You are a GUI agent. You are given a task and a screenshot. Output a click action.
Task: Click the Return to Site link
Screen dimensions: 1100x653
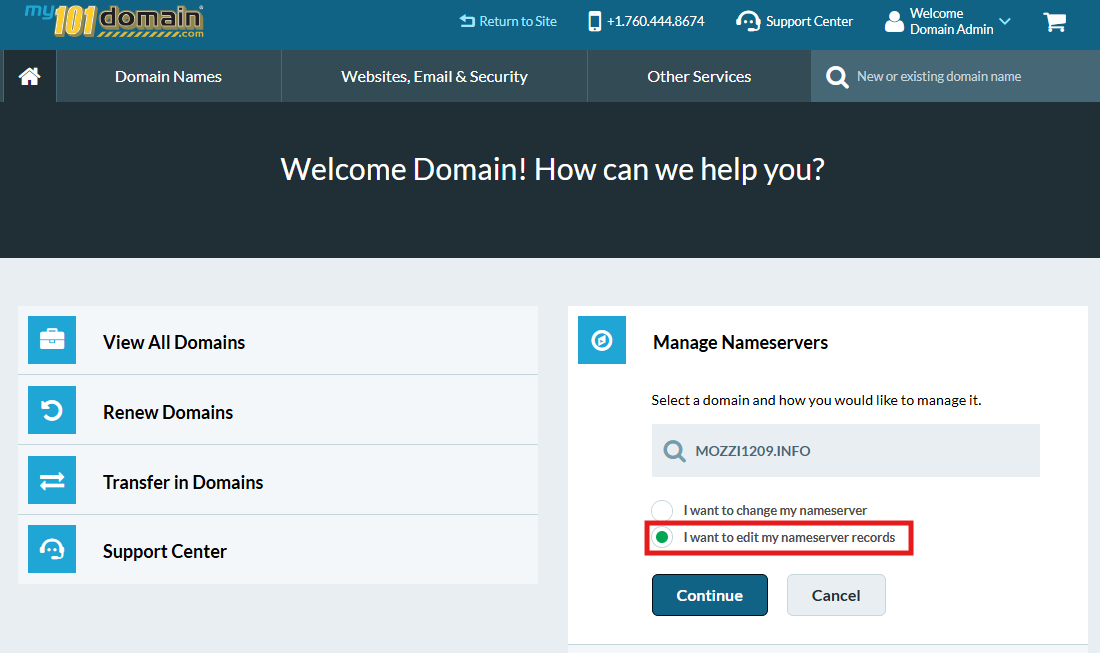508,21
